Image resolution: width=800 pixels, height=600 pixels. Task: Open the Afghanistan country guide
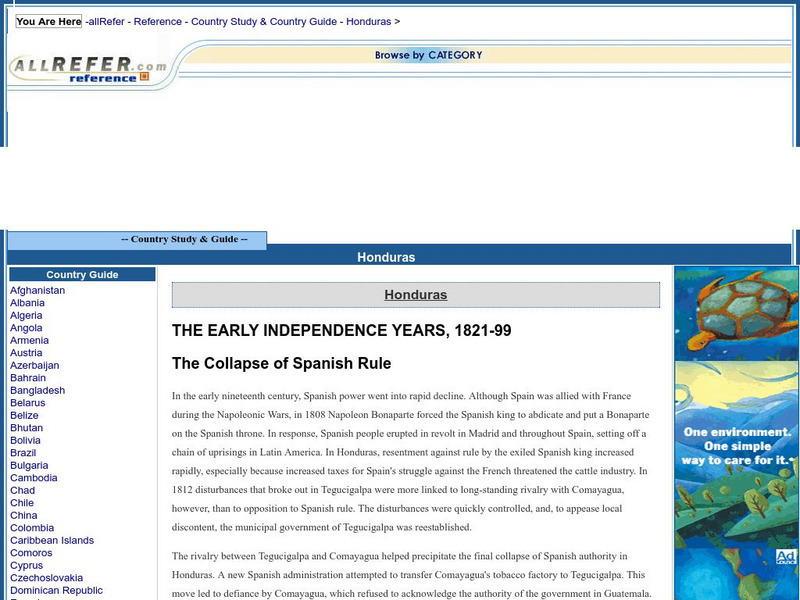(37, 290)
